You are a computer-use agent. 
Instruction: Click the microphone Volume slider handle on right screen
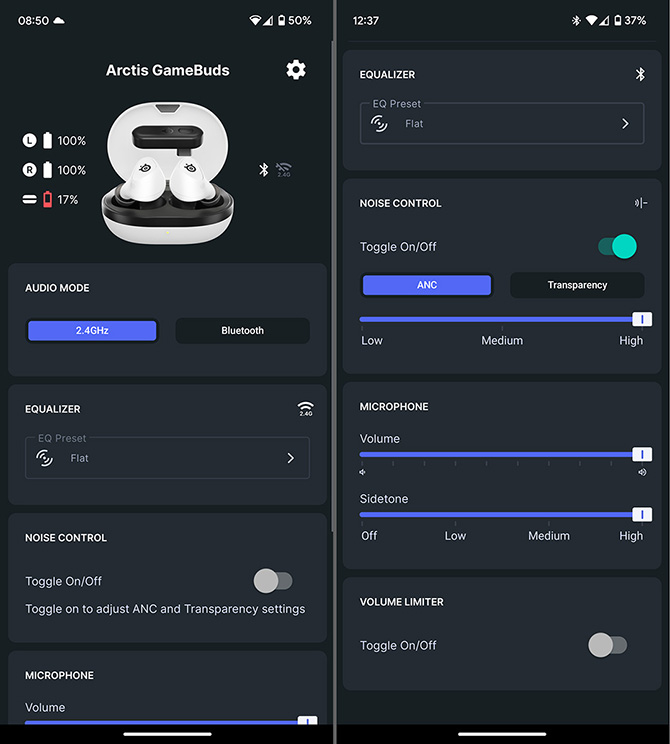[x=642, y=455]
